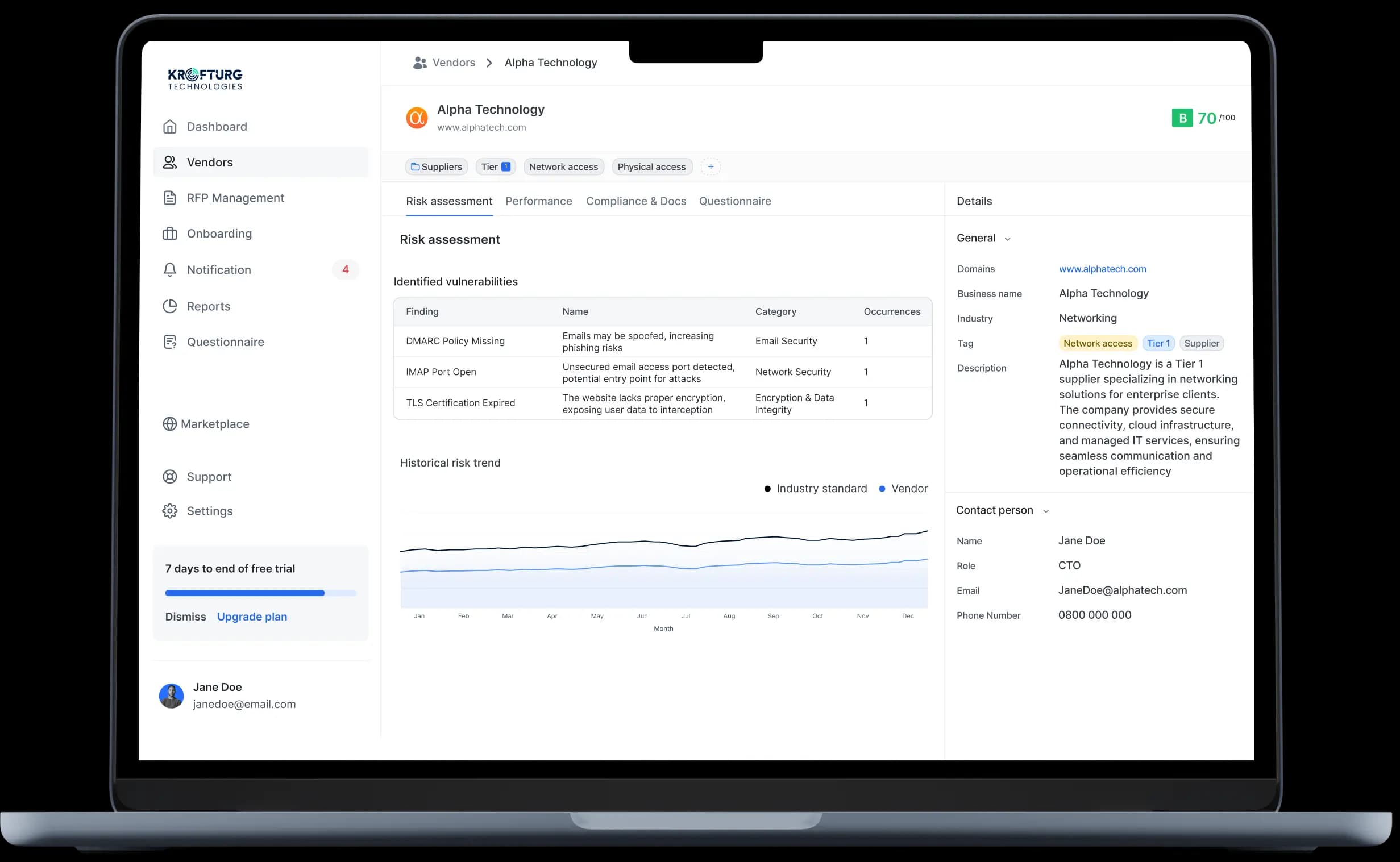Open the vendor Questionnaire tab

pyautogui.click(x=735, y=201)
